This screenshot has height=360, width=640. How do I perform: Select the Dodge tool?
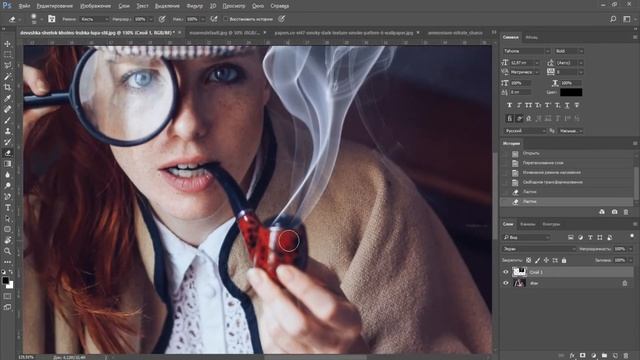[7, 186]
